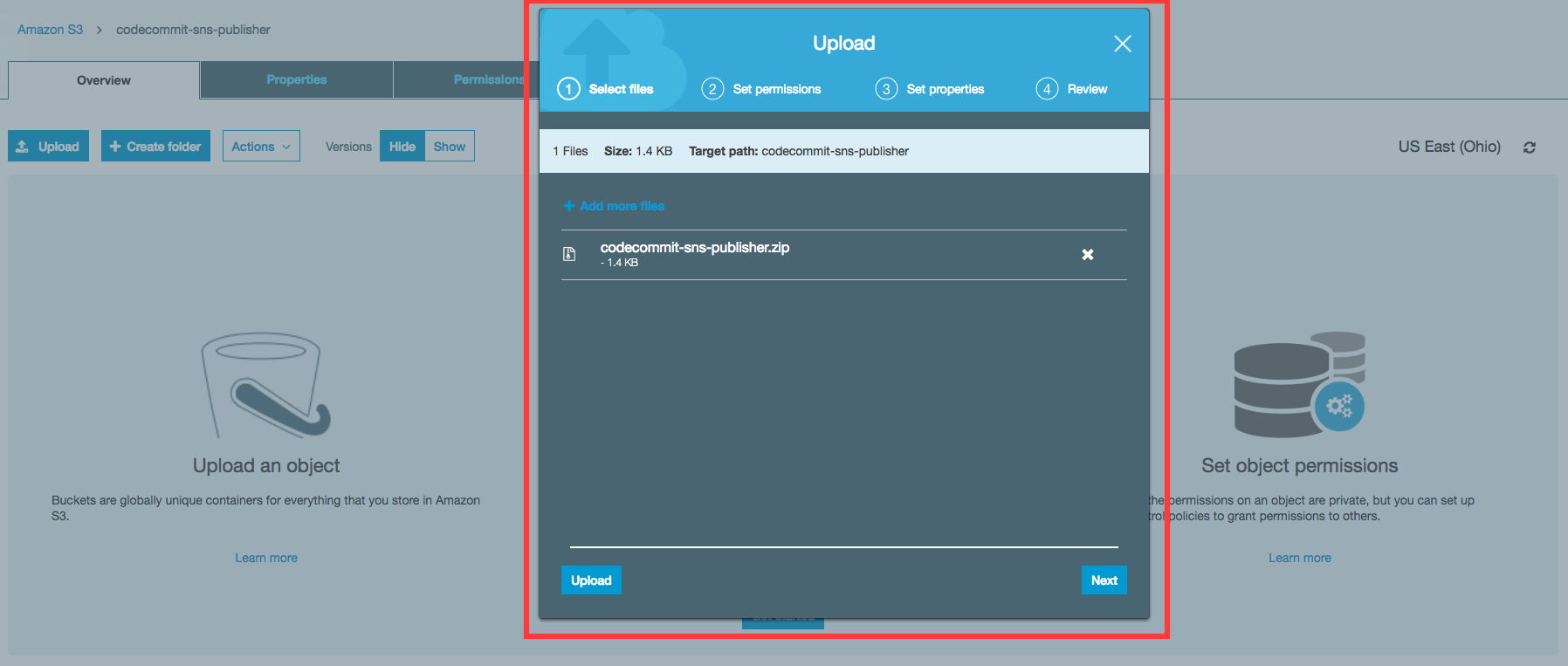The height and width of the screenshot is (666, 1568).
Task: Close the Upload dialog
Action: (1123, 44)
